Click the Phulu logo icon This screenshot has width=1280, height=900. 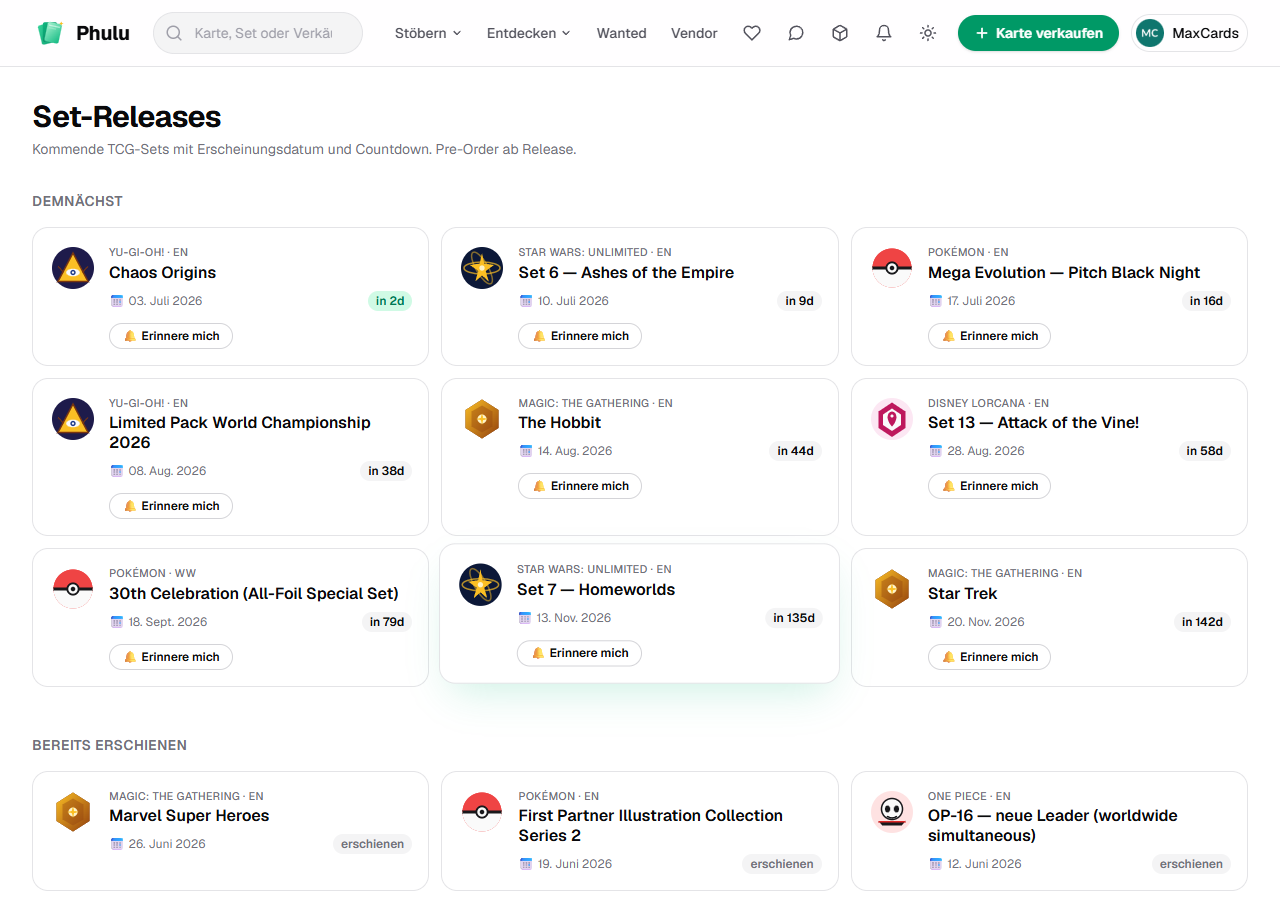[50, 33]
